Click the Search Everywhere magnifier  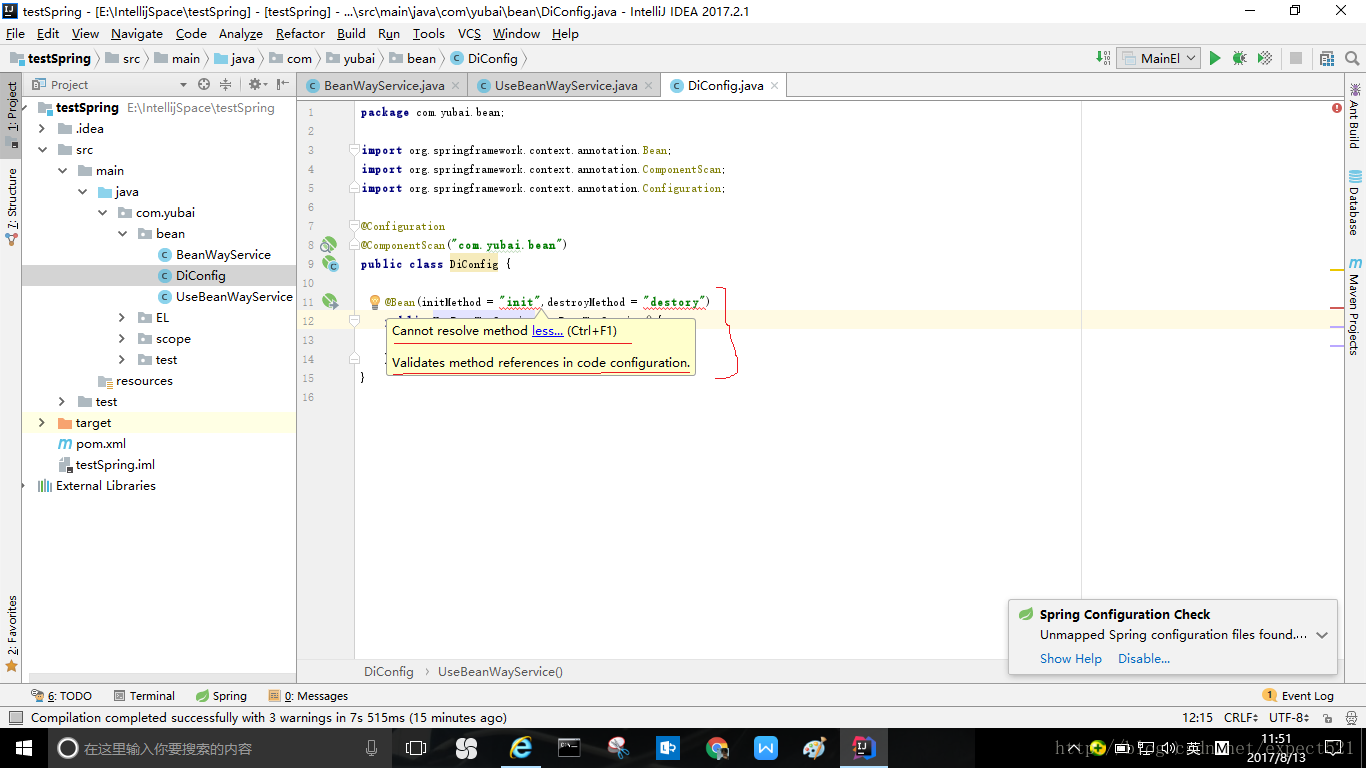click(x=1351, y=58)
